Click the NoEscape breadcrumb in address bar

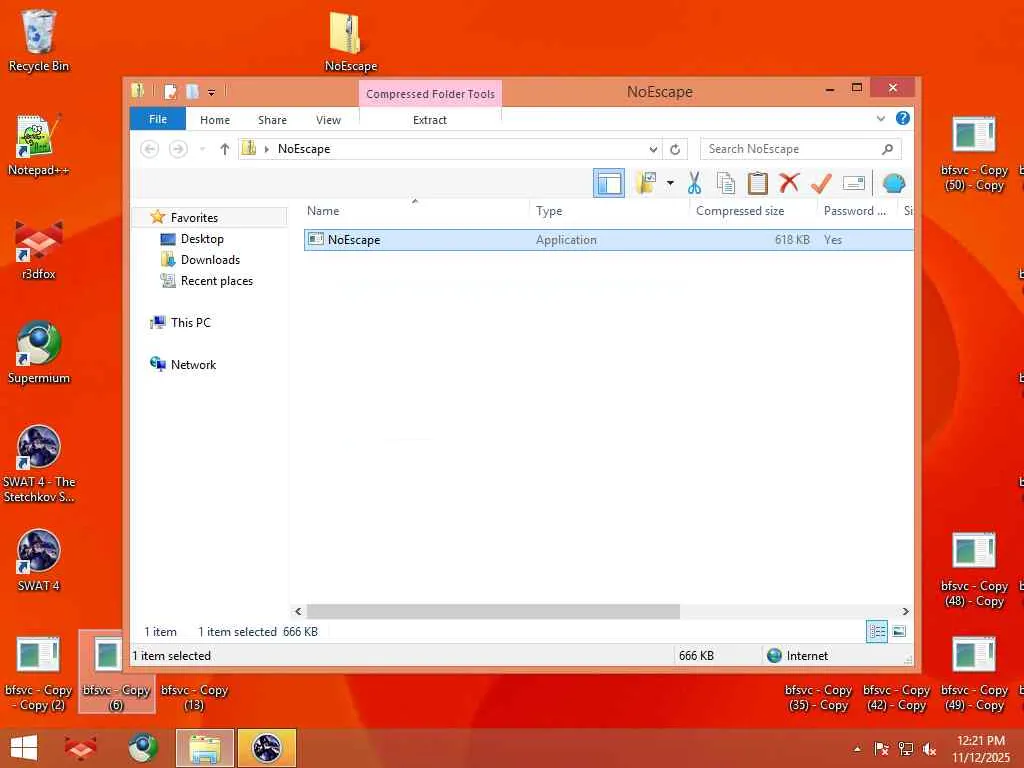[x=304, y=149]
